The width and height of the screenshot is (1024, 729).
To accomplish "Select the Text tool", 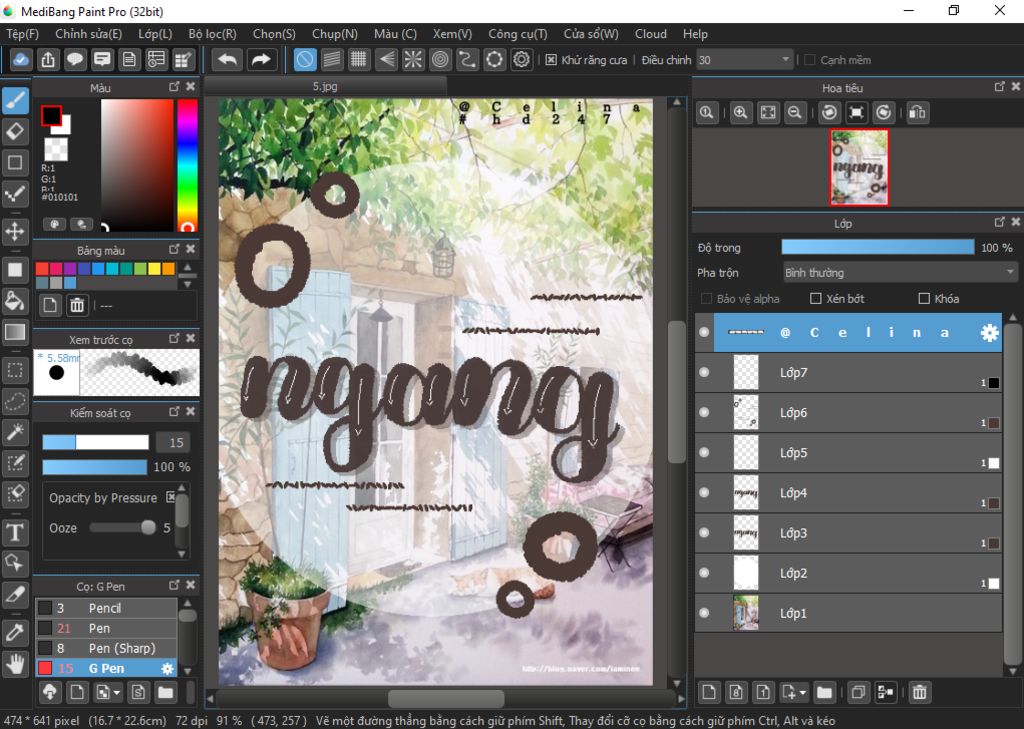I will pyautogui.click(x=15, y=532).
